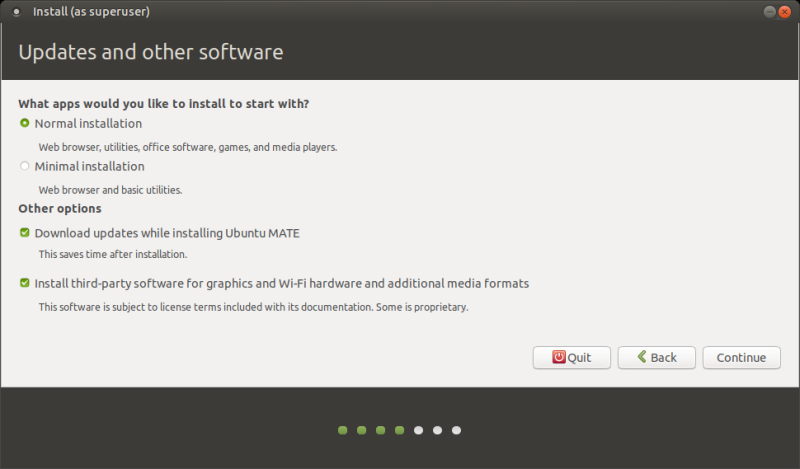The height and width of the screenshot is (469, 800).
Task: Select the Normal installation radio button
Action: [x=25, y=123]
